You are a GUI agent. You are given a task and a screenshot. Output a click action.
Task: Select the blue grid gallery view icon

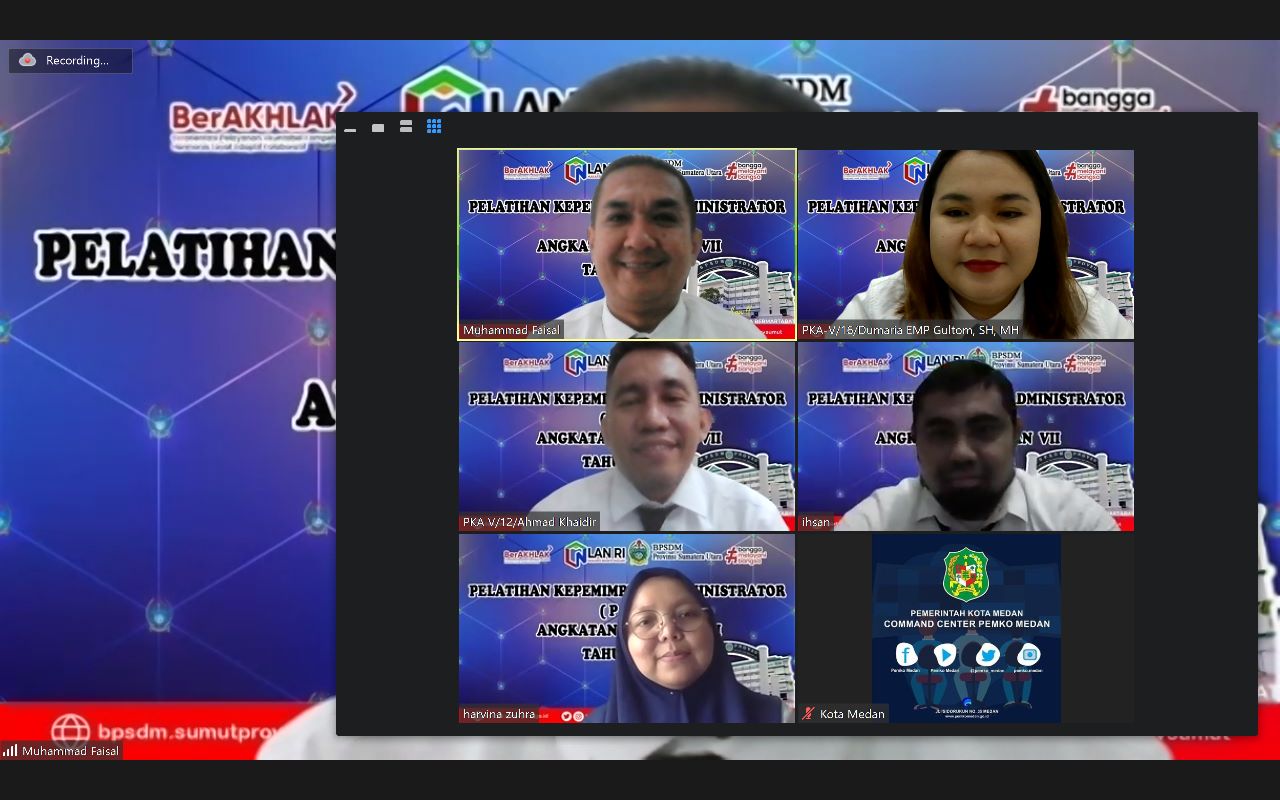point(434,126)
